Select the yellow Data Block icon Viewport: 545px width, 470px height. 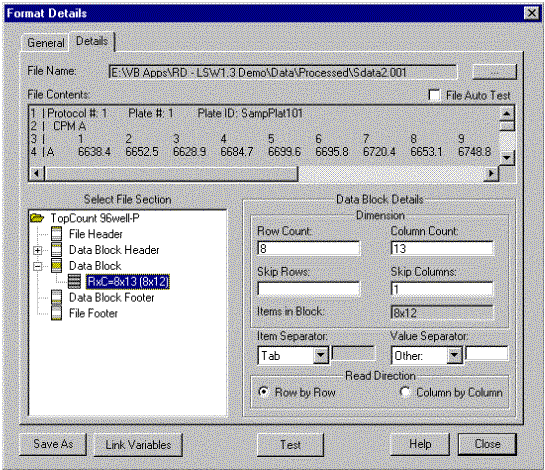(x=56, y=266)
